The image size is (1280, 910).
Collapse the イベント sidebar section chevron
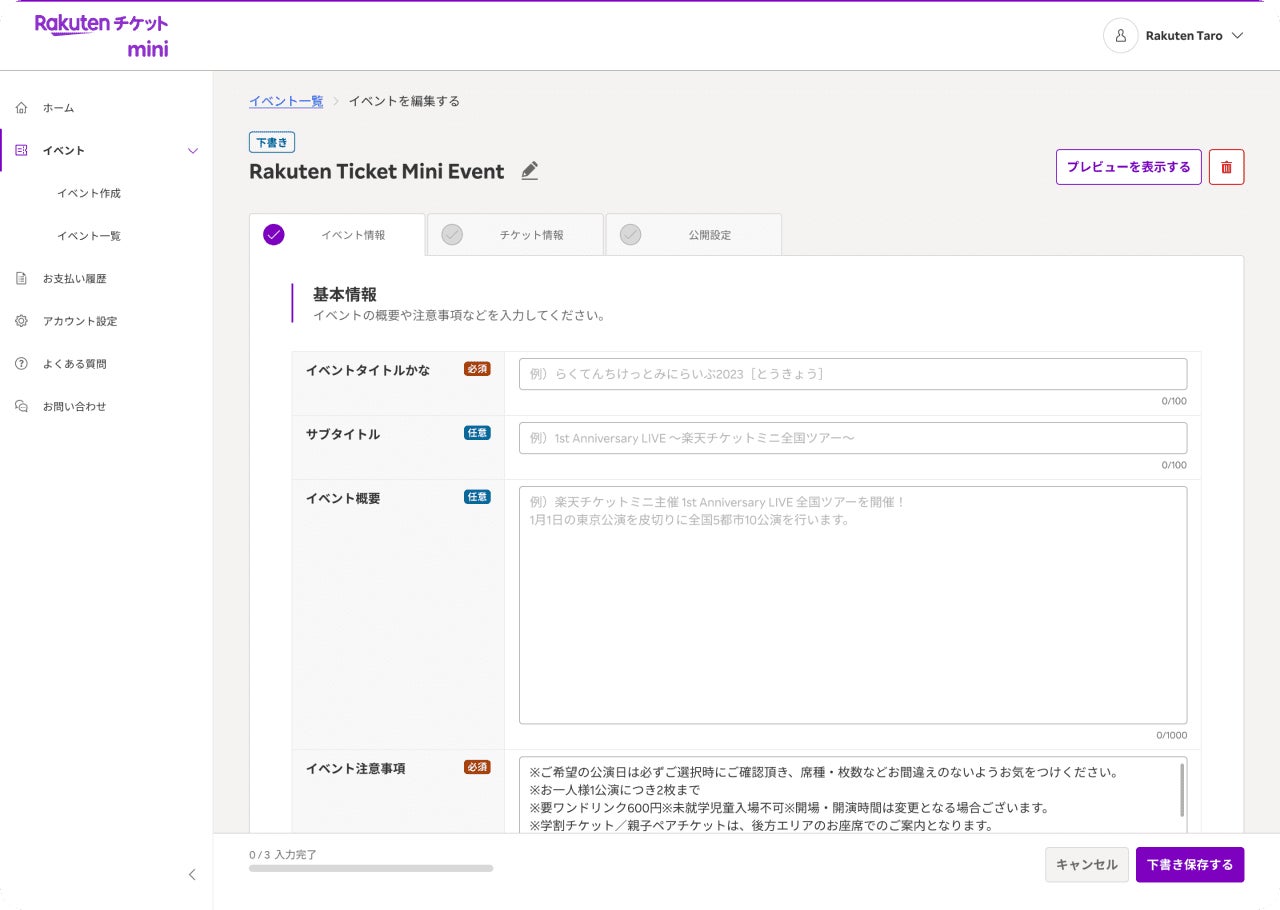click(x=193, y=151)
